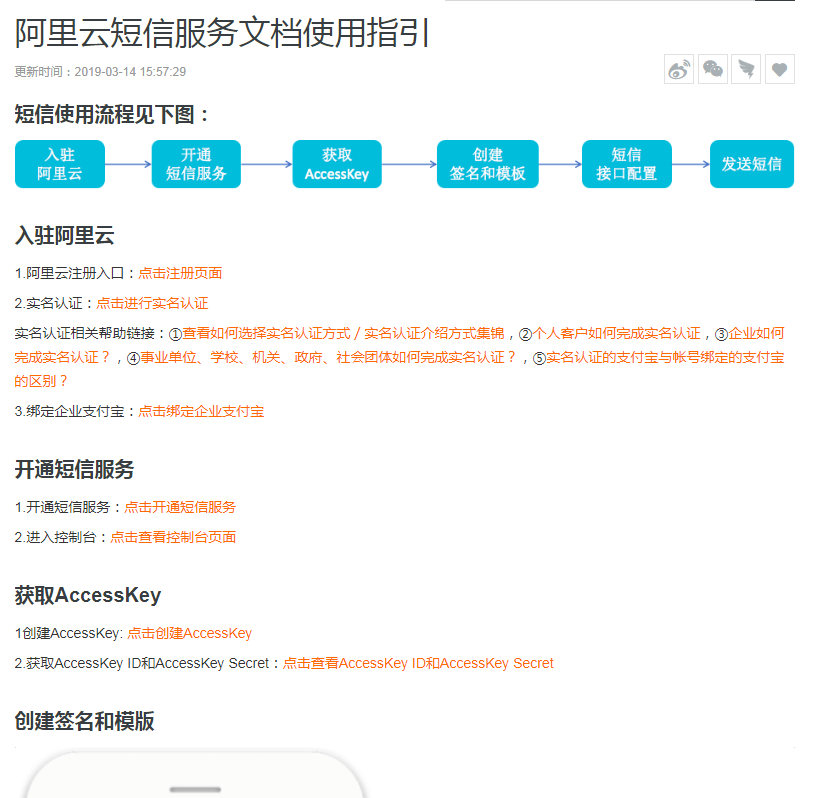
Task: Click the phone mockup image at bottom
Action: coord(195,775)
